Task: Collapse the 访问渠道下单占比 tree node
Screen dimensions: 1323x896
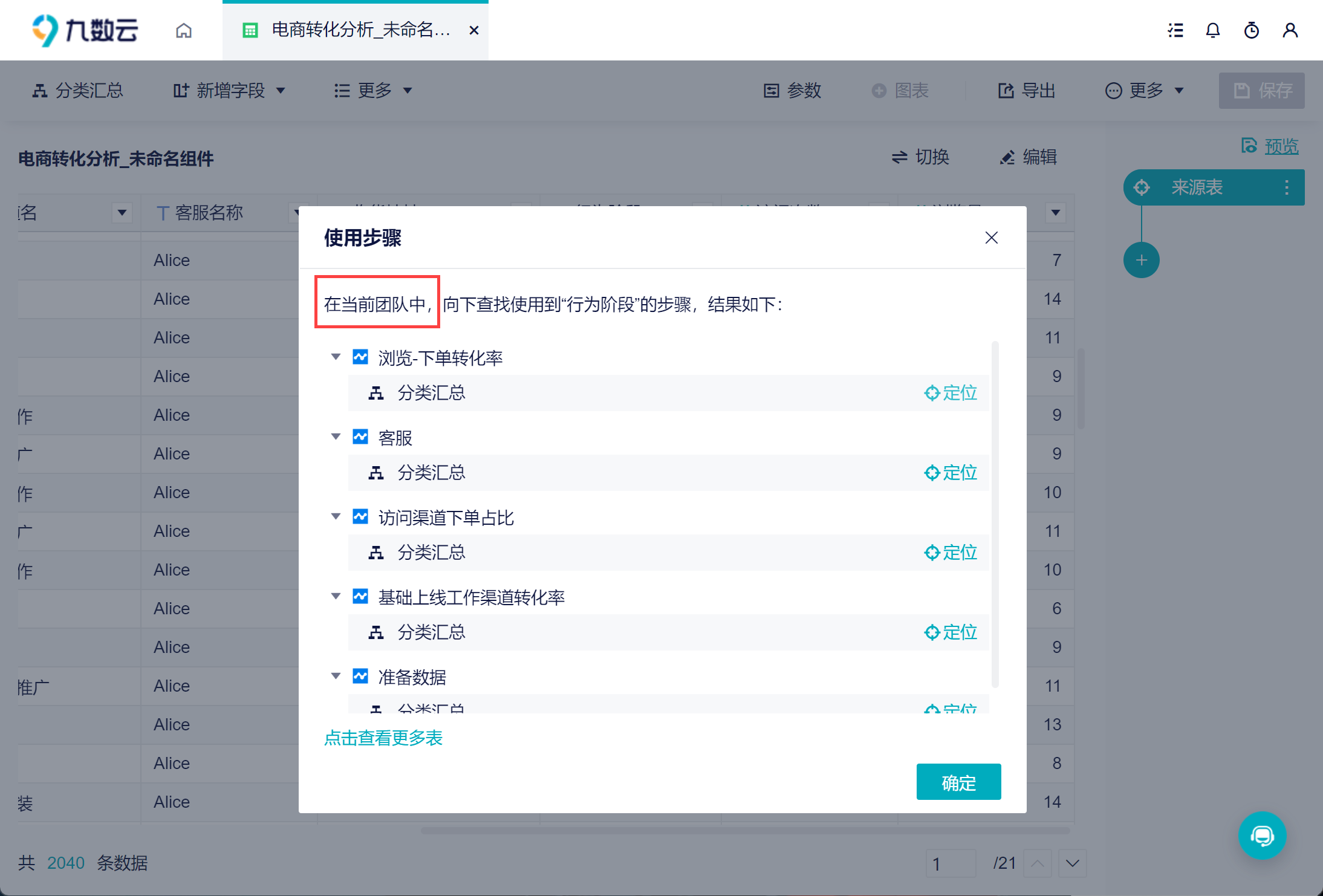Action: point(336,517)
